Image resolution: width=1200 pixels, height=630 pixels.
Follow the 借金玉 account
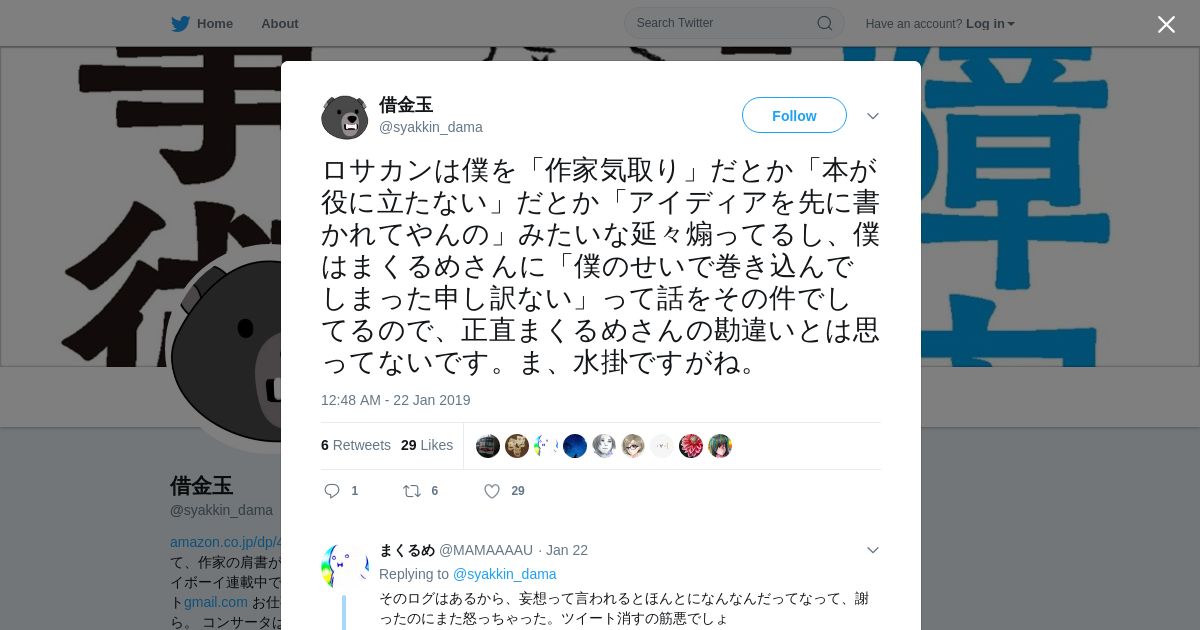coord(794,115)
